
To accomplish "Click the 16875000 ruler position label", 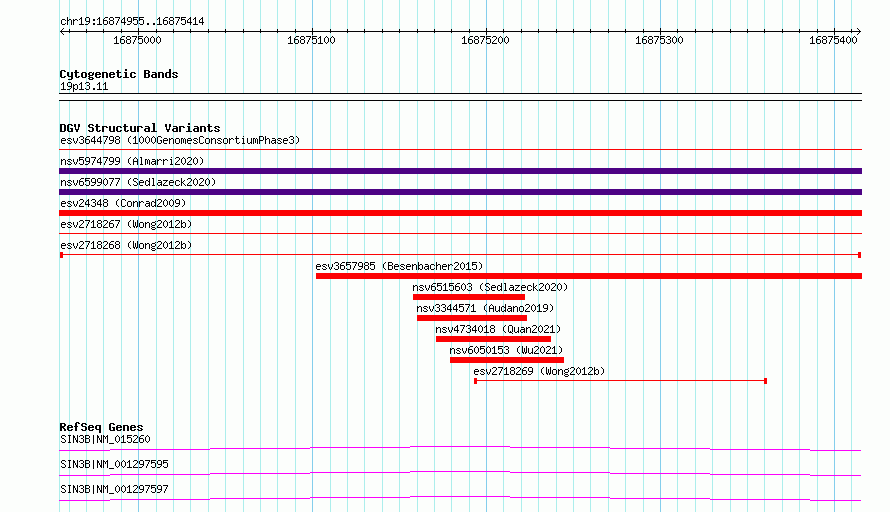I will pos(137,40).
